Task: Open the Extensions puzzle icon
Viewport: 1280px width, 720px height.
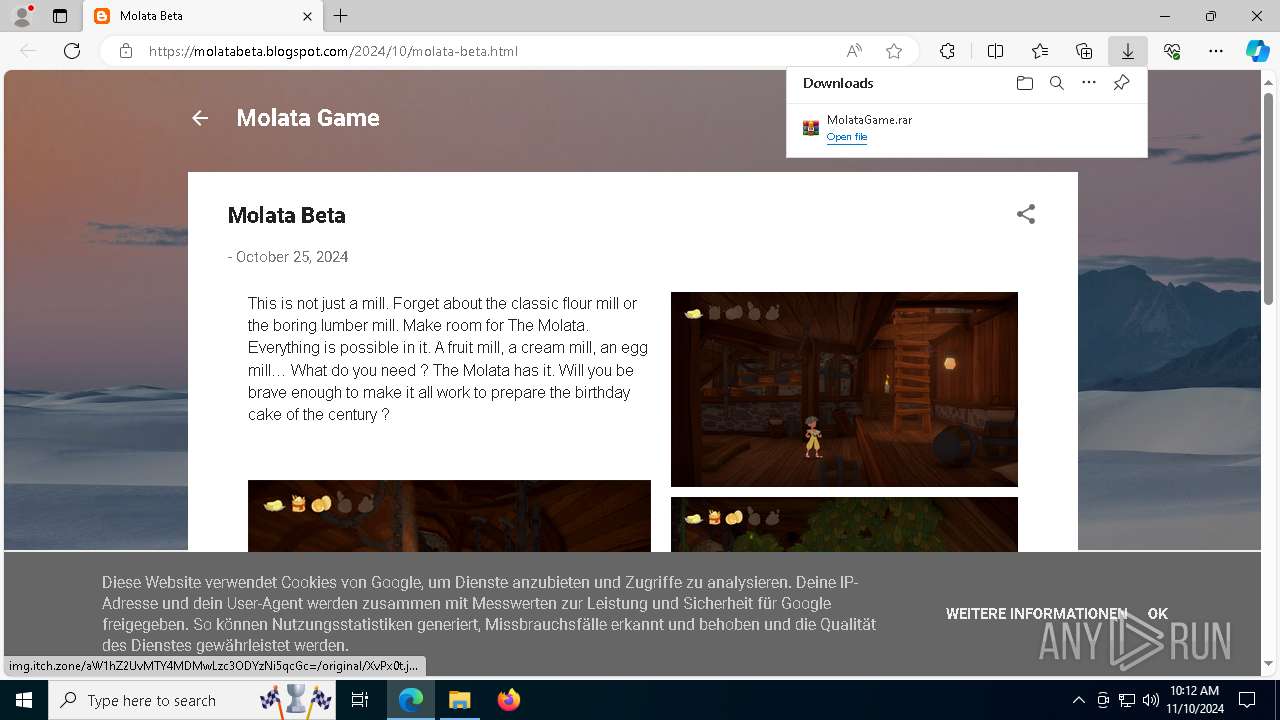Action: click(947, 51)
